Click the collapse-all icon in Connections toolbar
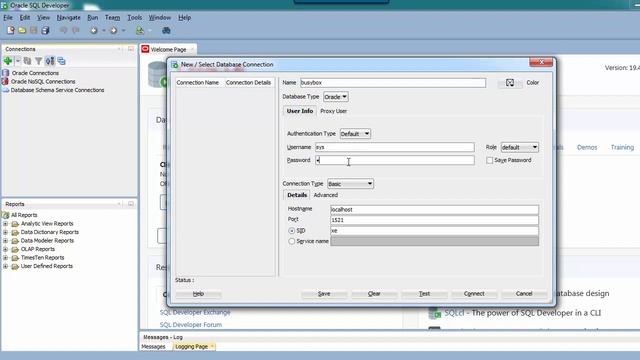 tap(61, 61)
